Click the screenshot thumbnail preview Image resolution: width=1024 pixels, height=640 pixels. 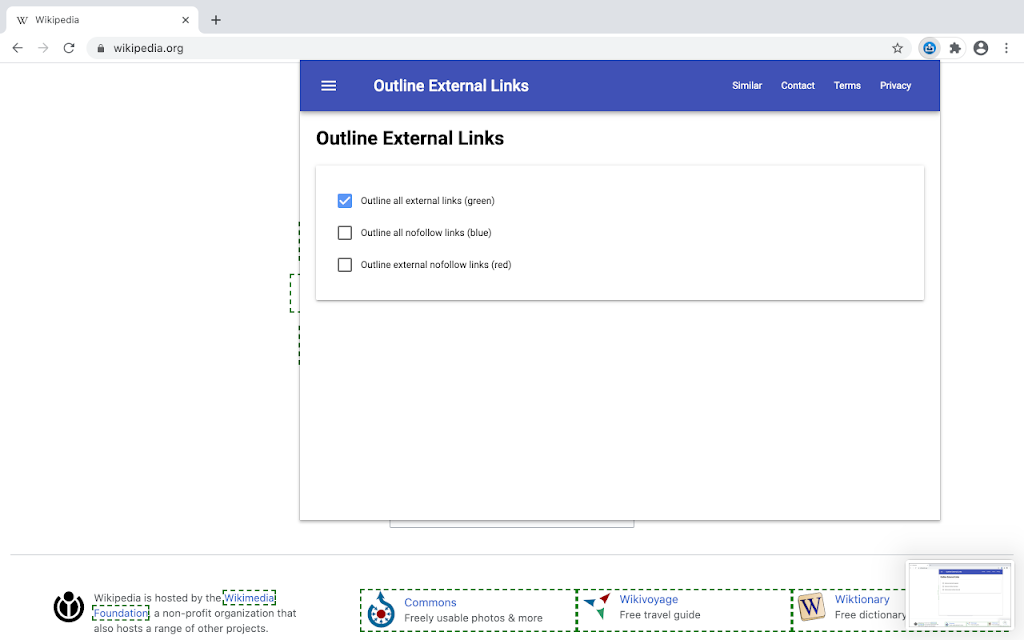click(x=959, y=595)
